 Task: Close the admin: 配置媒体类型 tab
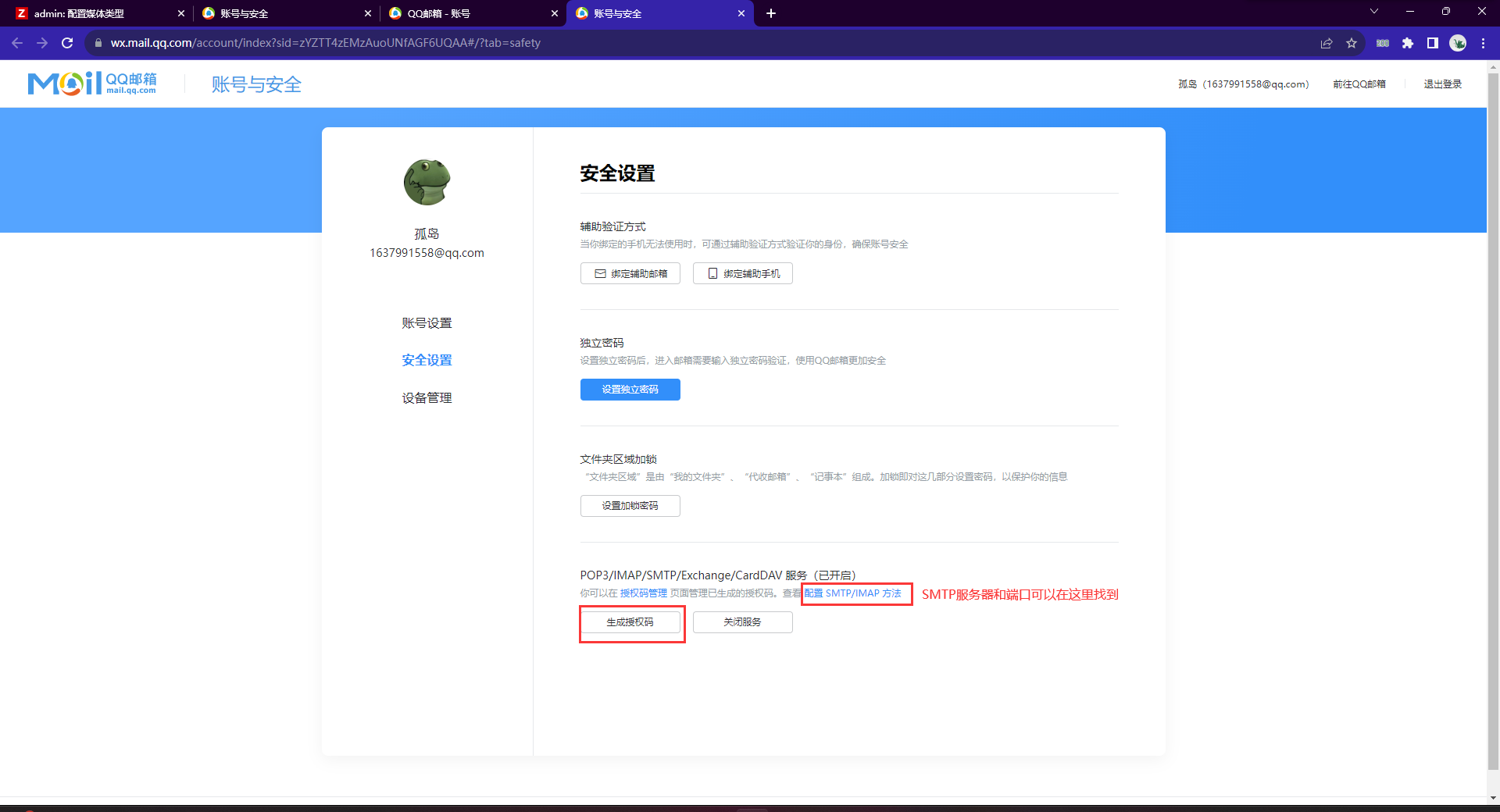181,13
